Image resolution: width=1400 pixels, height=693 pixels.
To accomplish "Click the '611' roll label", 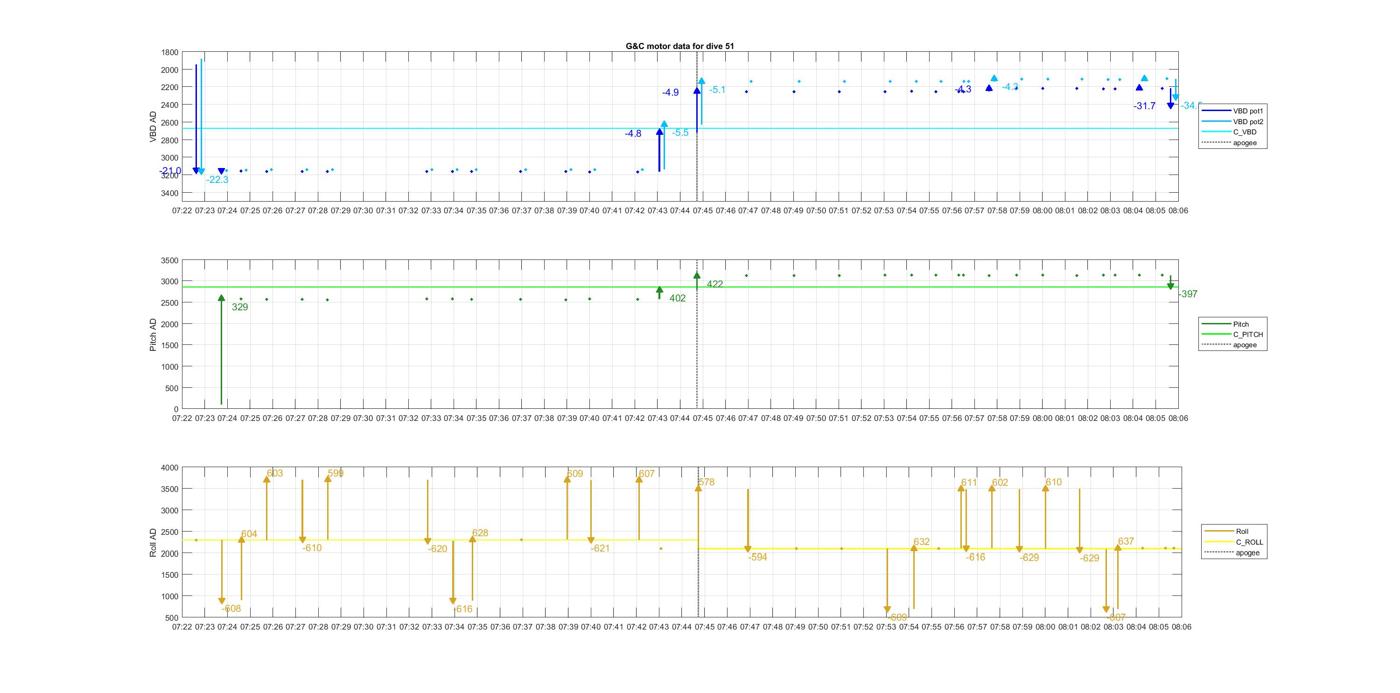I will pos(970,482).
